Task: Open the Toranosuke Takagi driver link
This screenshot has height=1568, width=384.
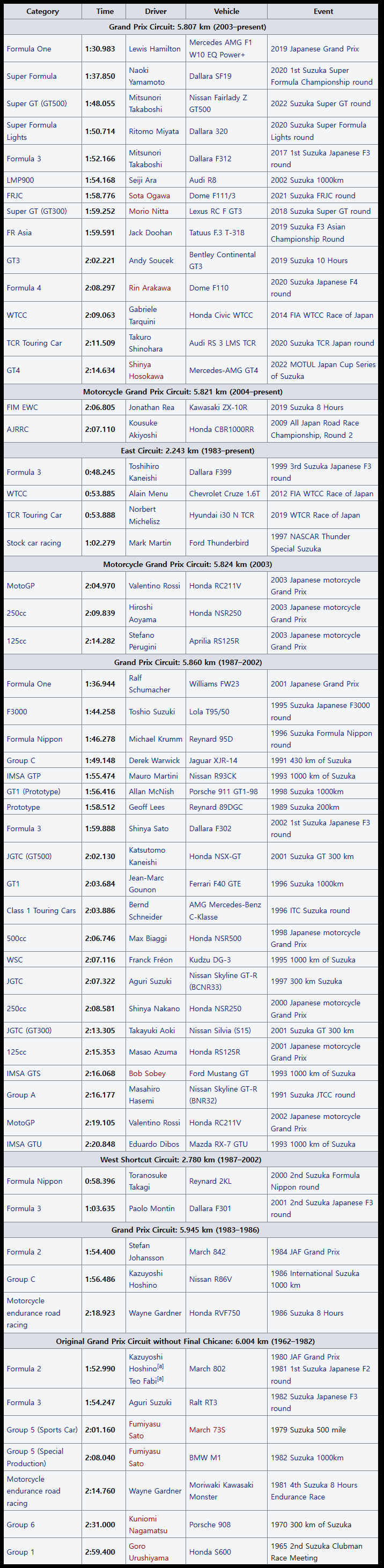Action: 147,1182
